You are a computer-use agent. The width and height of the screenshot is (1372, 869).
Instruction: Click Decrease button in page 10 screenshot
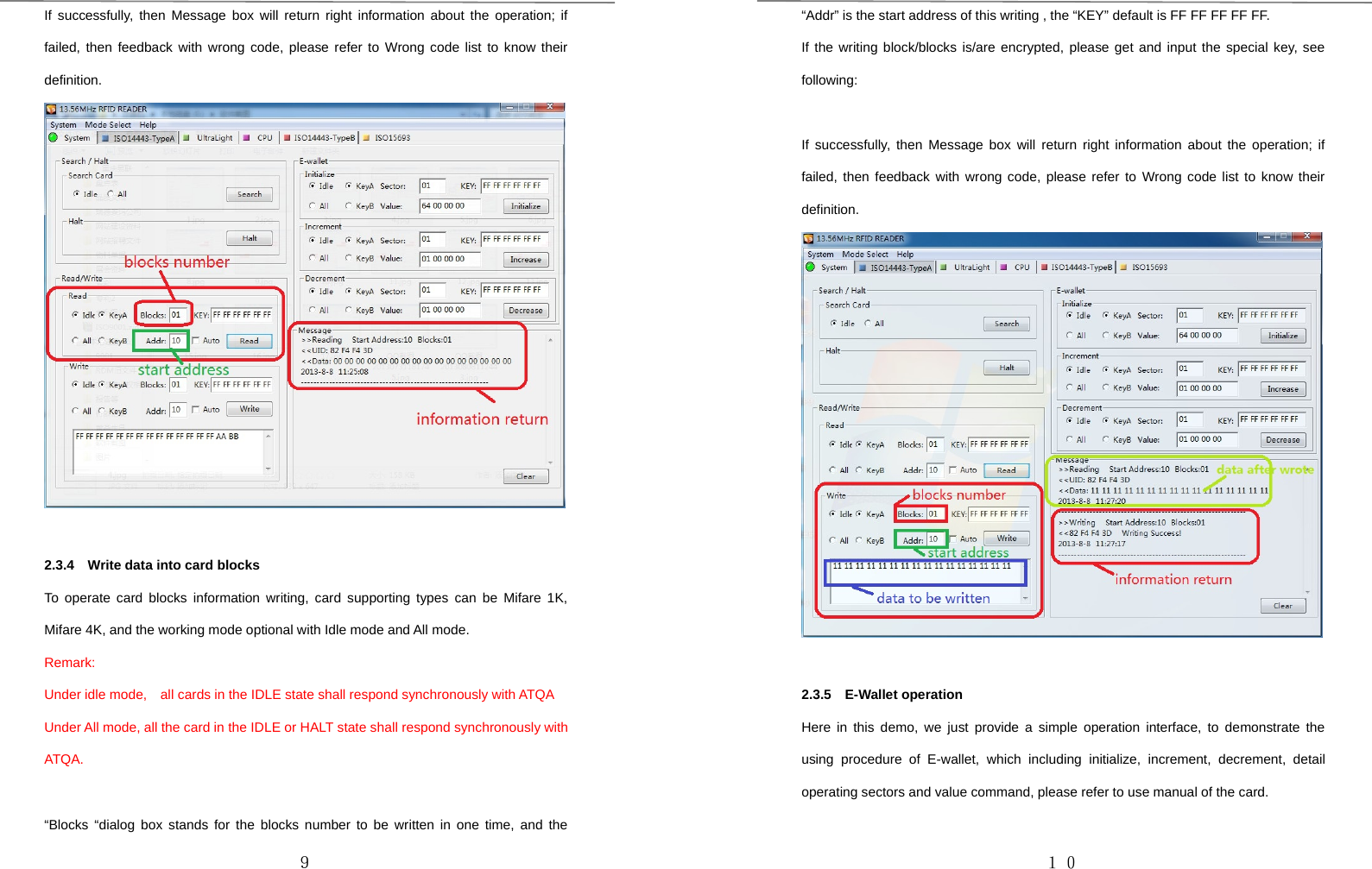pos(1283,440)
